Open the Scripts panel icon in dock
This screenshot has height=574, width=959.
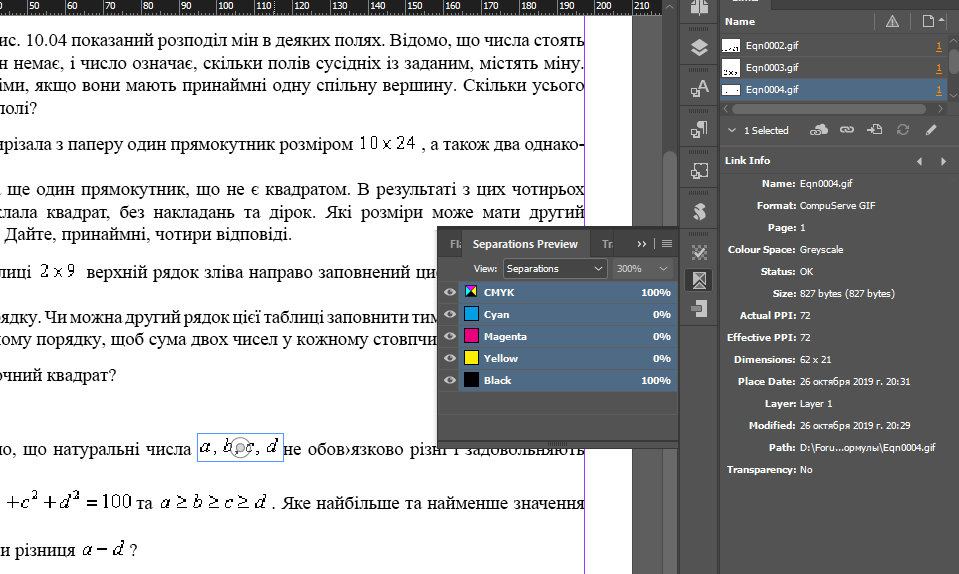tap(699, 212)
